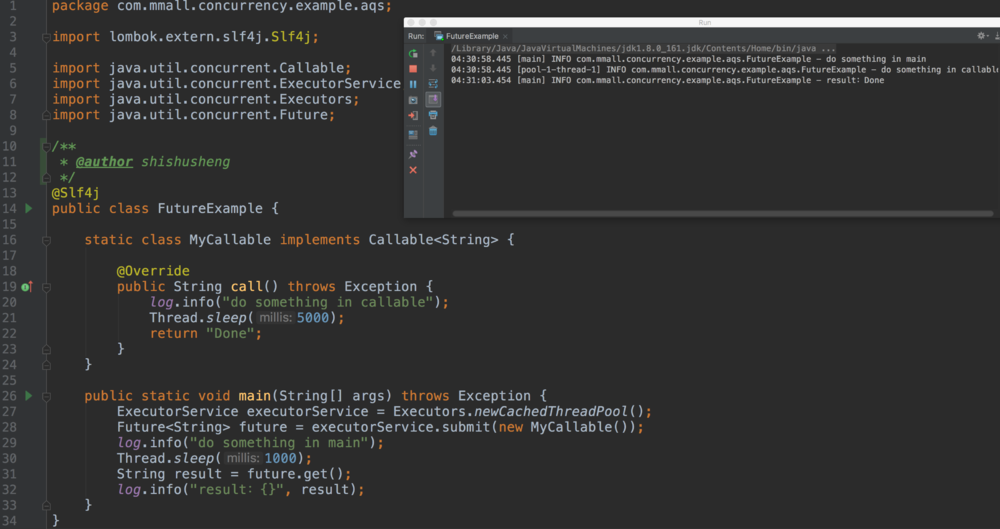The height and width of the screenshot is (529, 1000).
Task: Click the @Override annotation
Action: point(152,271)
